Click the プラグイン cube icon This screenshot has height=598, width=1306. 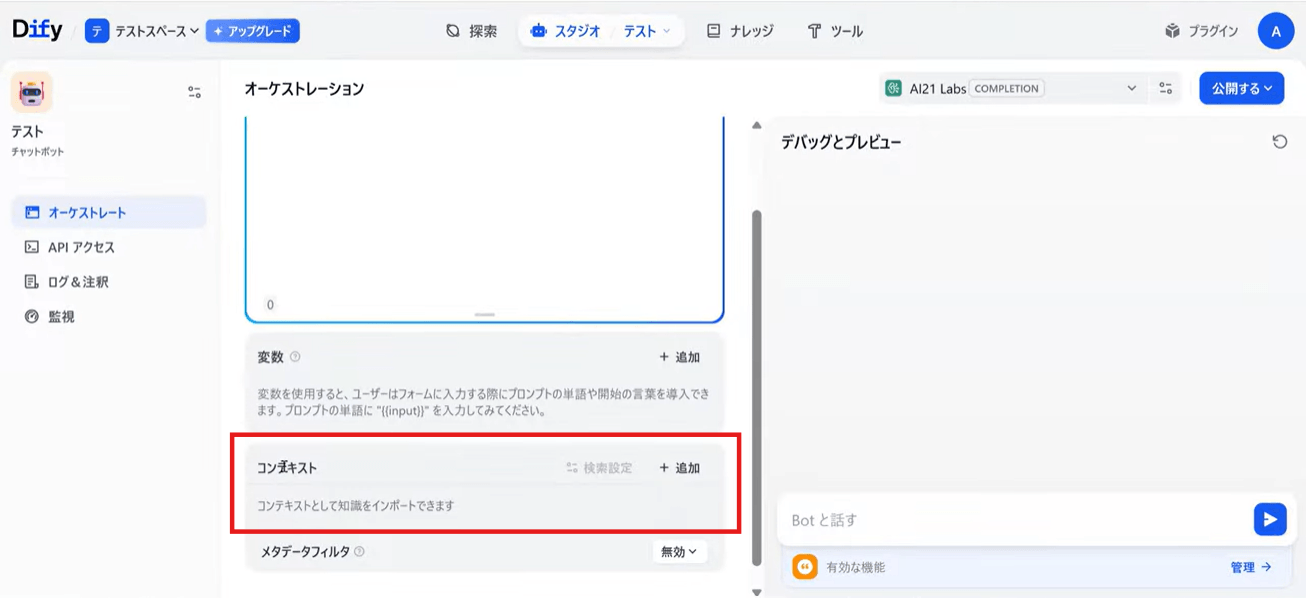click(x=1173, y=31)
